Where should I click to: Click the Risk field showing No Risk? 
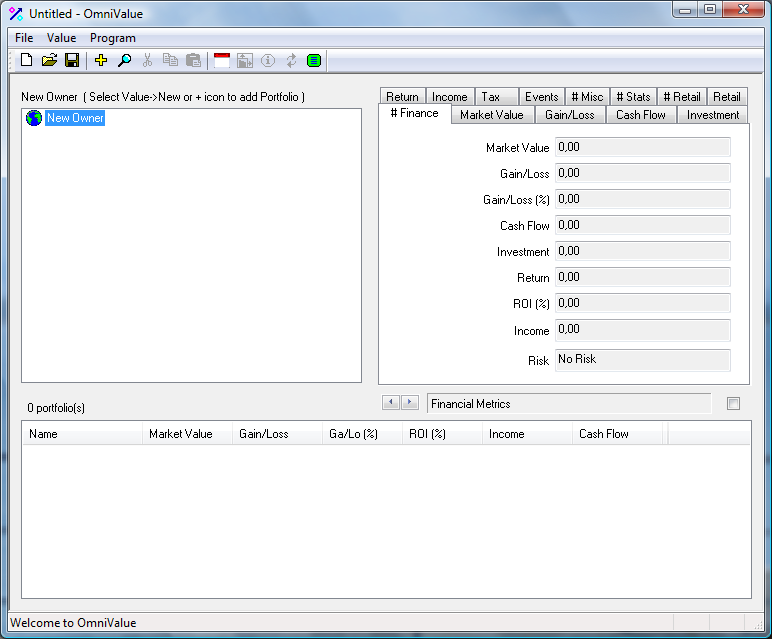pos(643,360)
